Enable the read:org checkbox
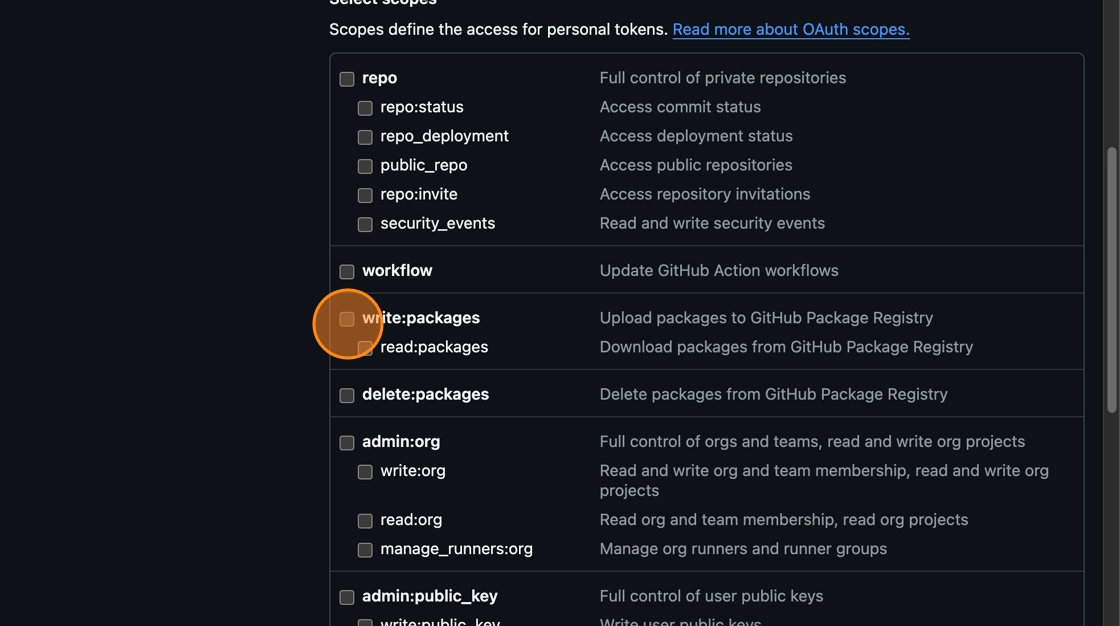The width and height of the screenshot is (1120, 626). (365, 521)
